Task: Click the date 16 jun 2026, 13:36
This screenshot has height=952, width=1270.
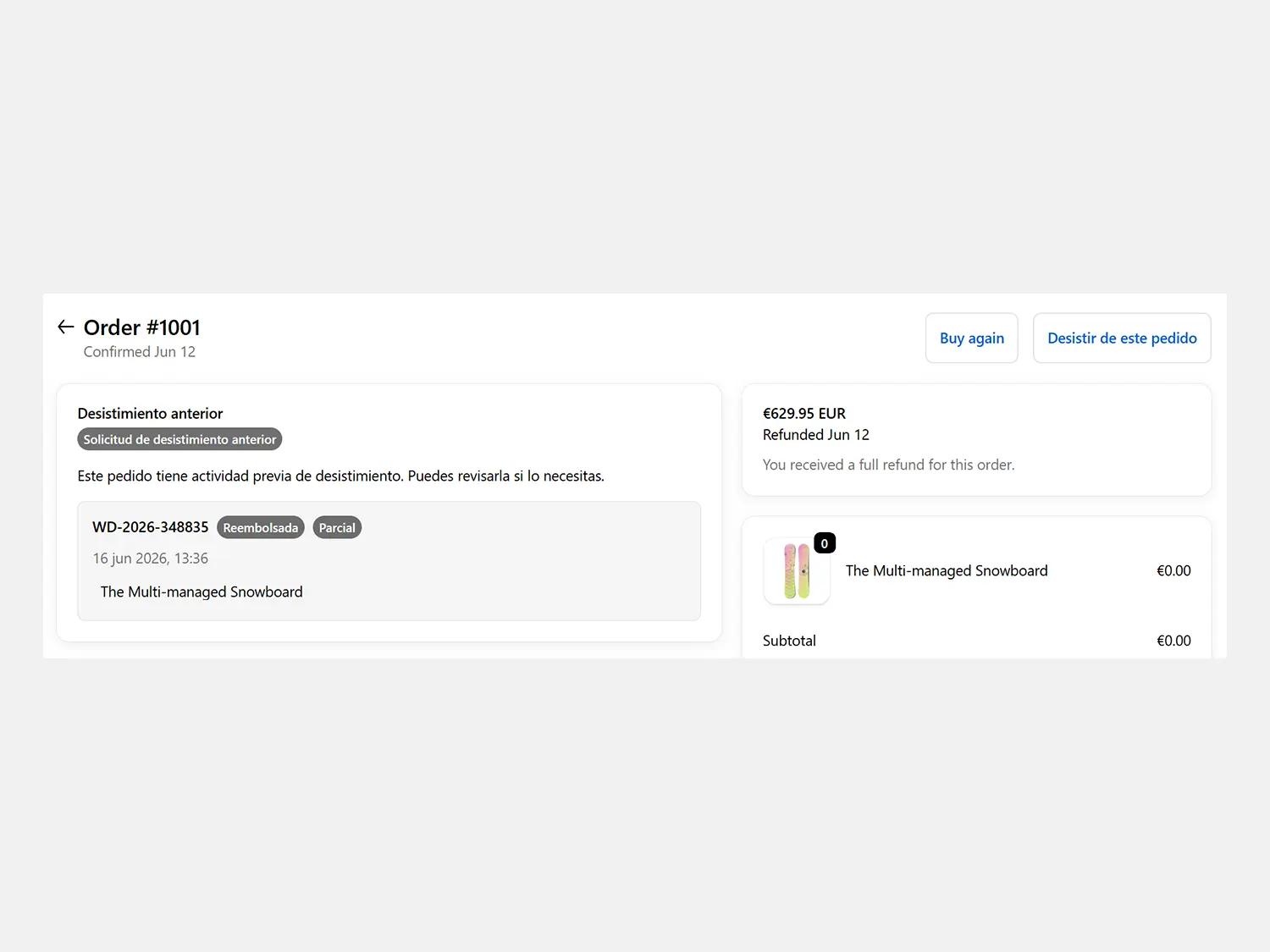Action: click(x=150, y=559)
